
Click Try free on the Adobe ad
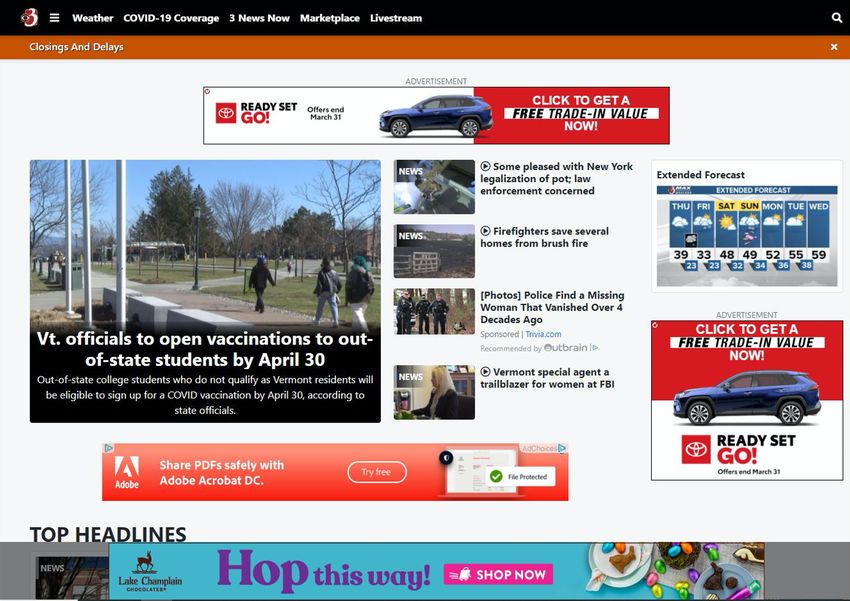(x=377, y=472)
